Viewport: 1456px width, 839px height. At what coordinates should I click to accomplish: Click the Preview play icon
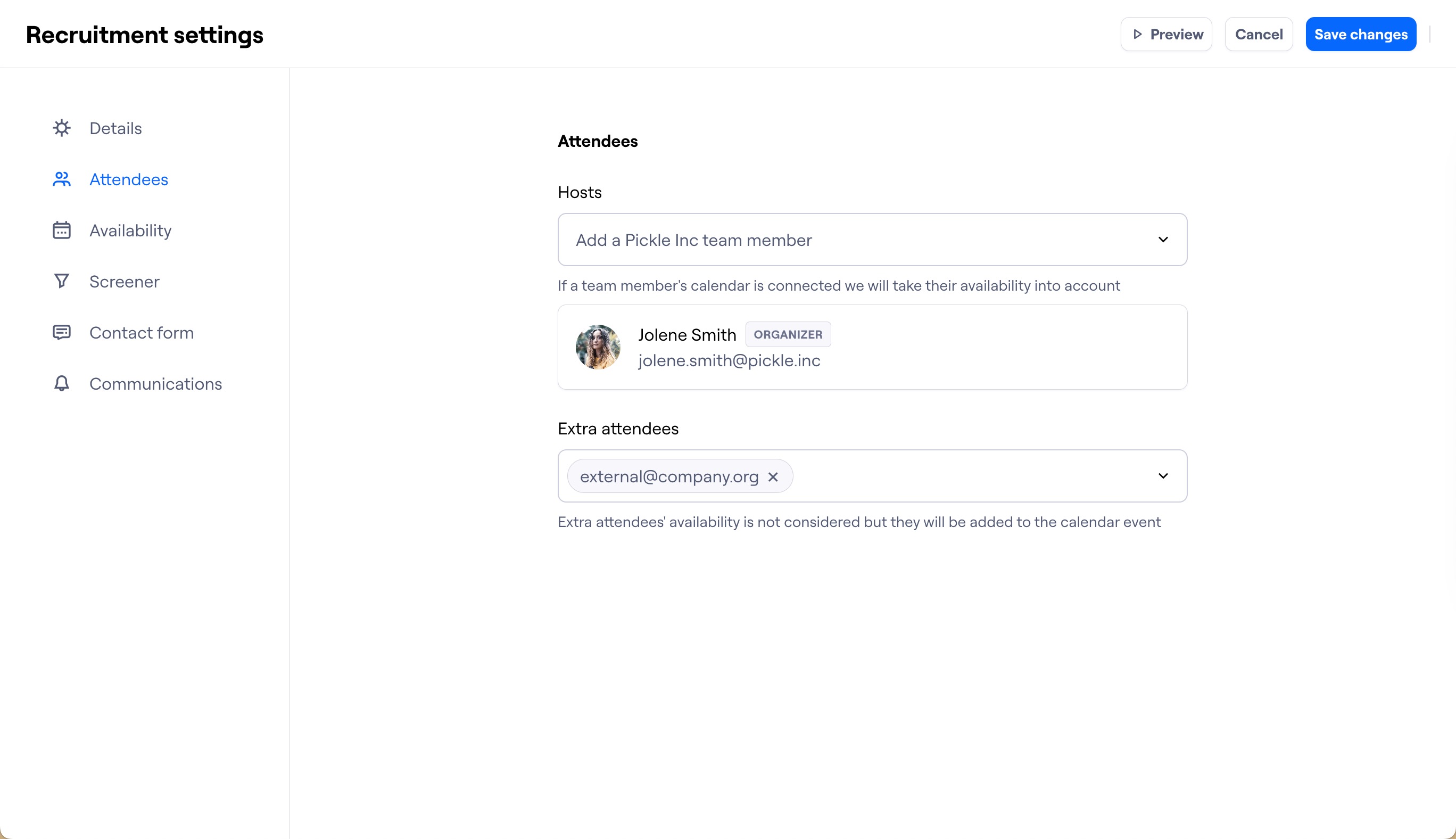coord(1139,34)
